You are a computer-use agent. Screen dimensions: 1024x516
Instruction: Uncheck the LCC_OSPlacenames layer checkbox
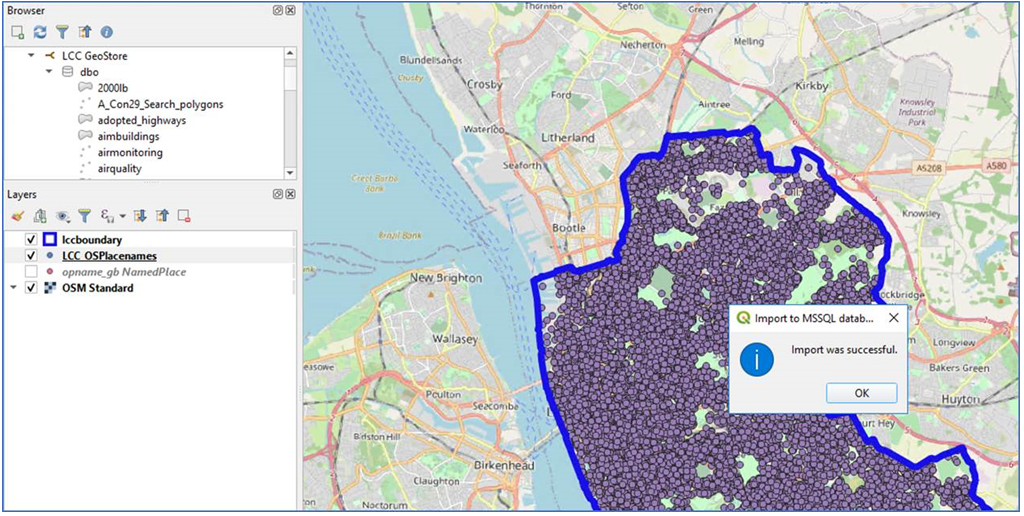[x=31, y=255]
